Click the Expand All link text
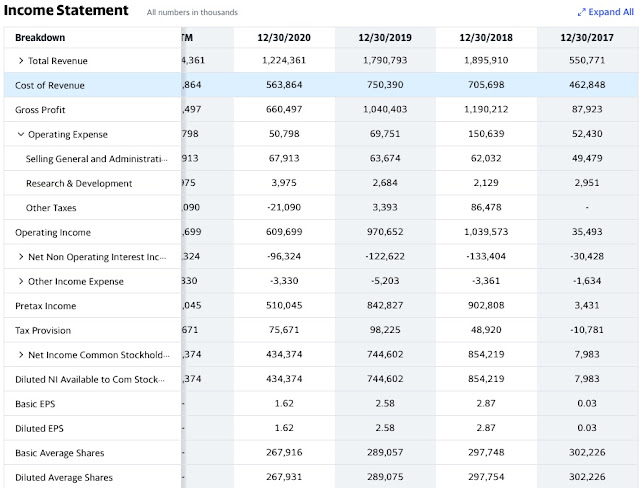The width and height of the screenshot is (640, 488). click(611, 12)
